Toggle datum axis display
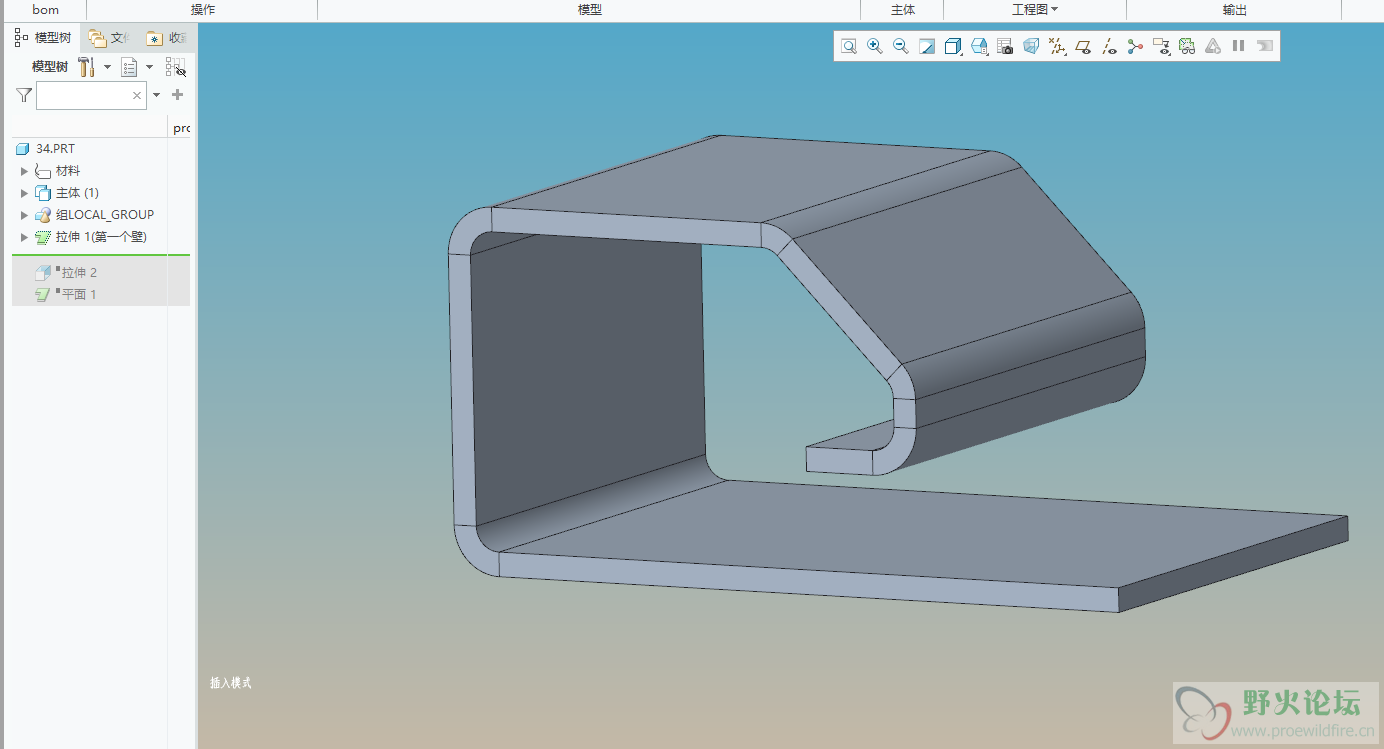The image size is (1384, 749). tap(1109, 46)
